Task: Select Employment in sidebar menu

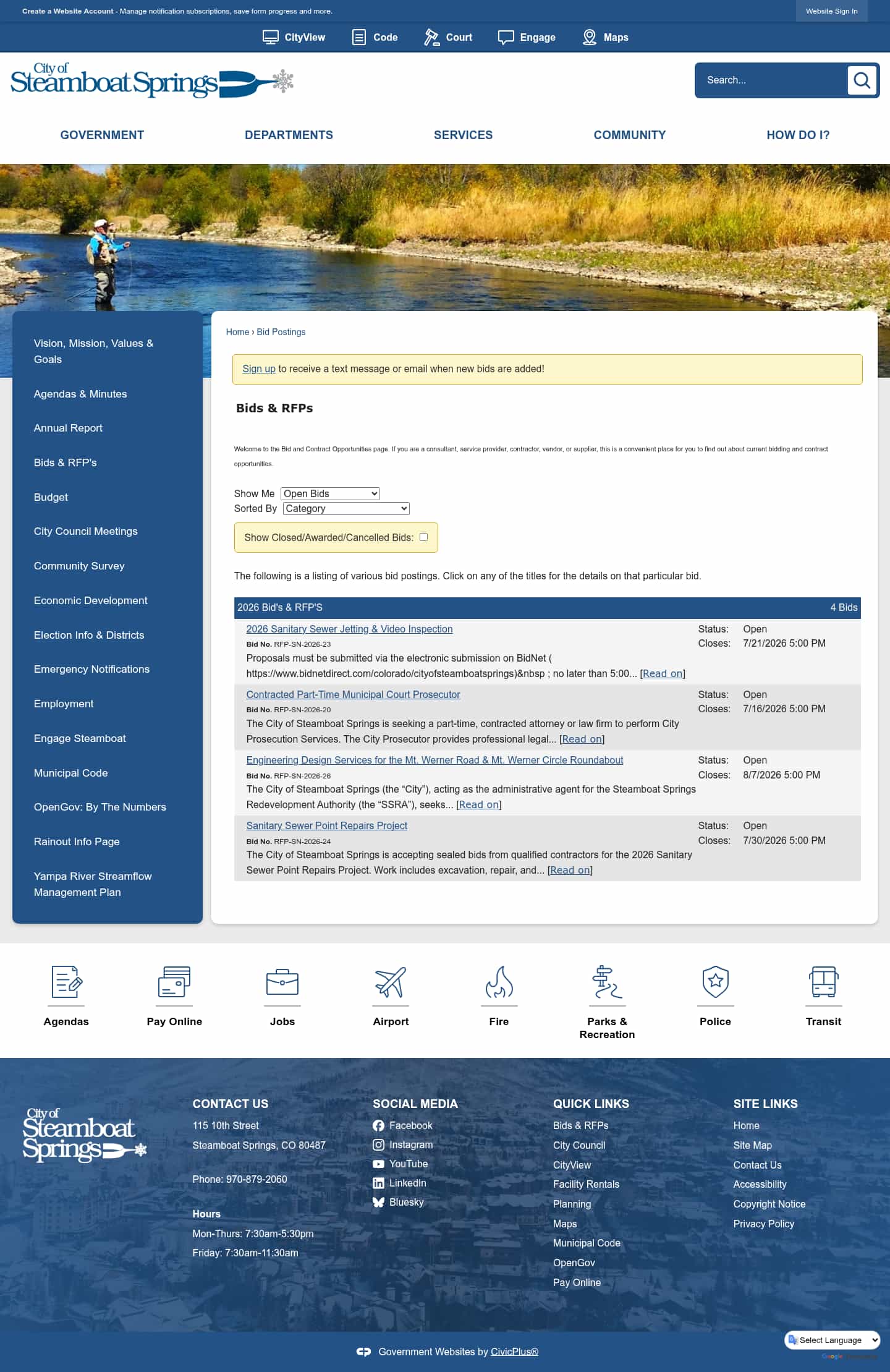Action: (64, 704)
